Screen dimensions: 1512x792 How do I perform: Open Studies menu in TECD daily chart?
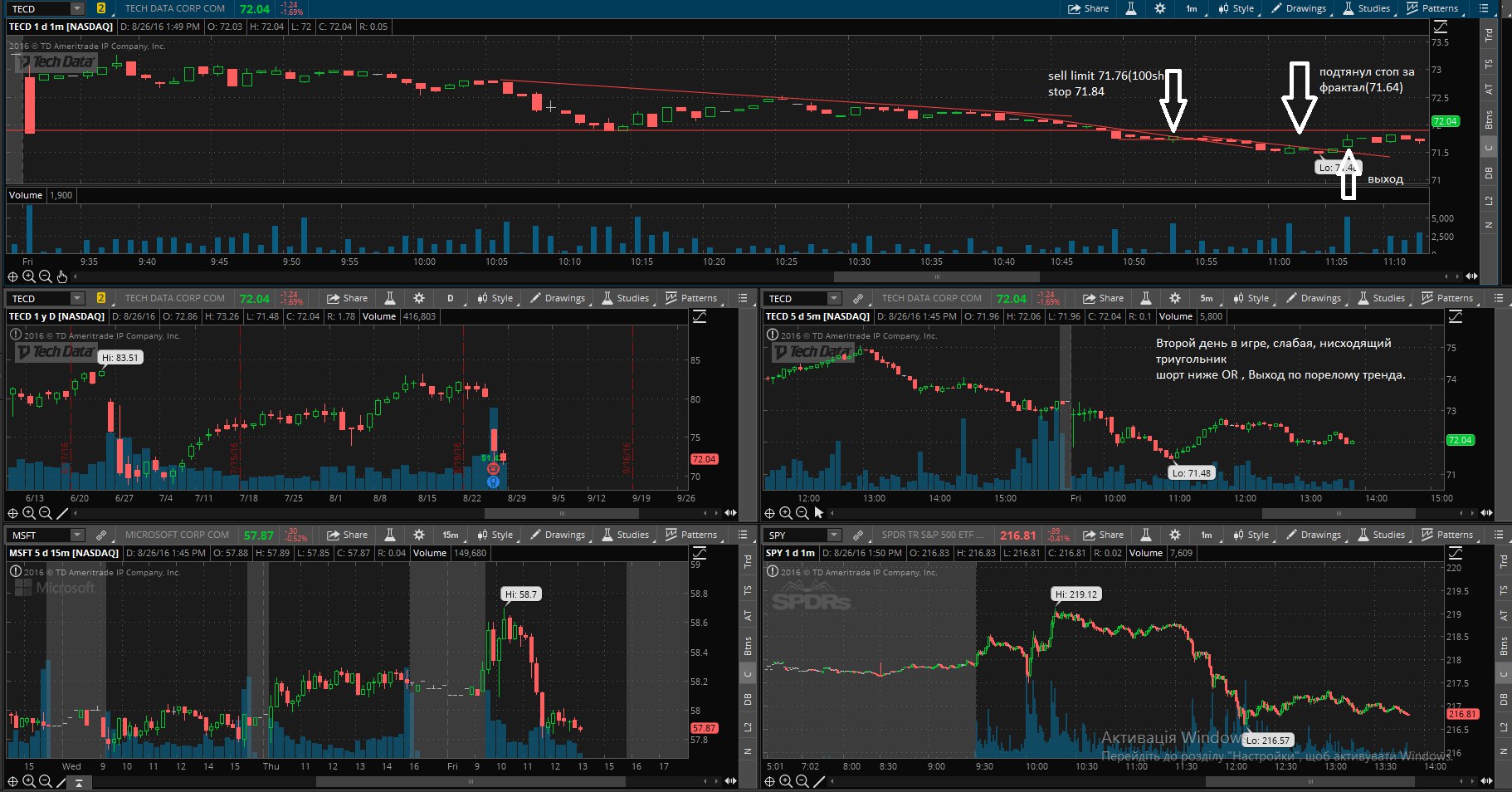[x=626, y=298]
